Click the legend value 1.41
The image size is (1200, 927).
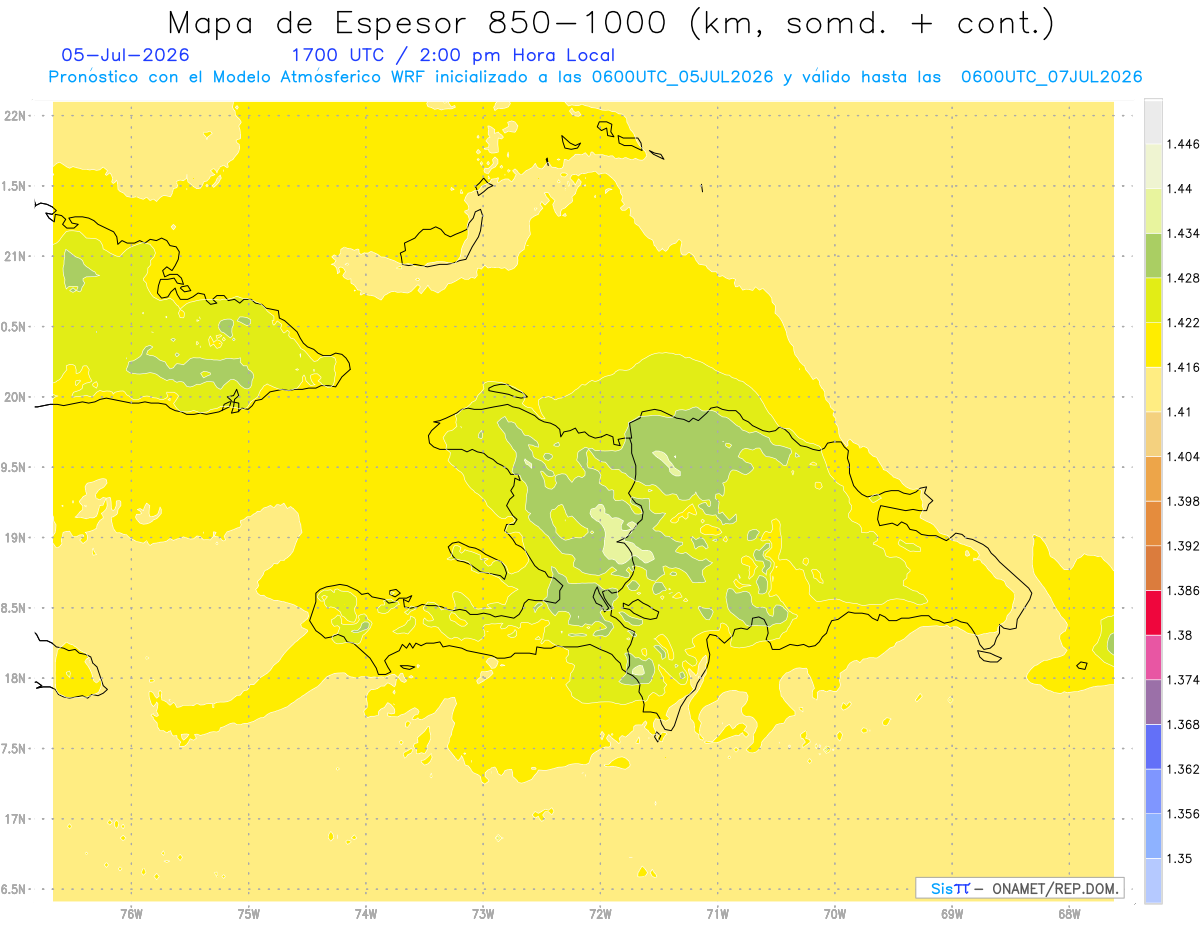click(x=1180, y=412)
